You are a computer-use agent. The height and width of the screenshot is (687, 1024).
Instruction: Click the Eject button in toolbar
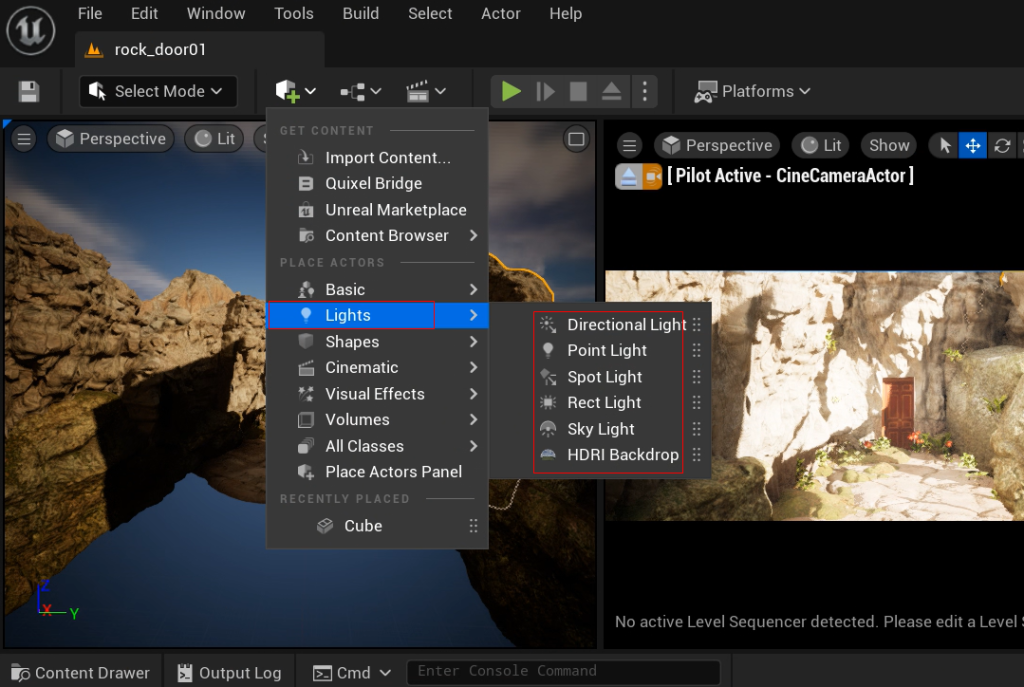[x=611, y=91]
